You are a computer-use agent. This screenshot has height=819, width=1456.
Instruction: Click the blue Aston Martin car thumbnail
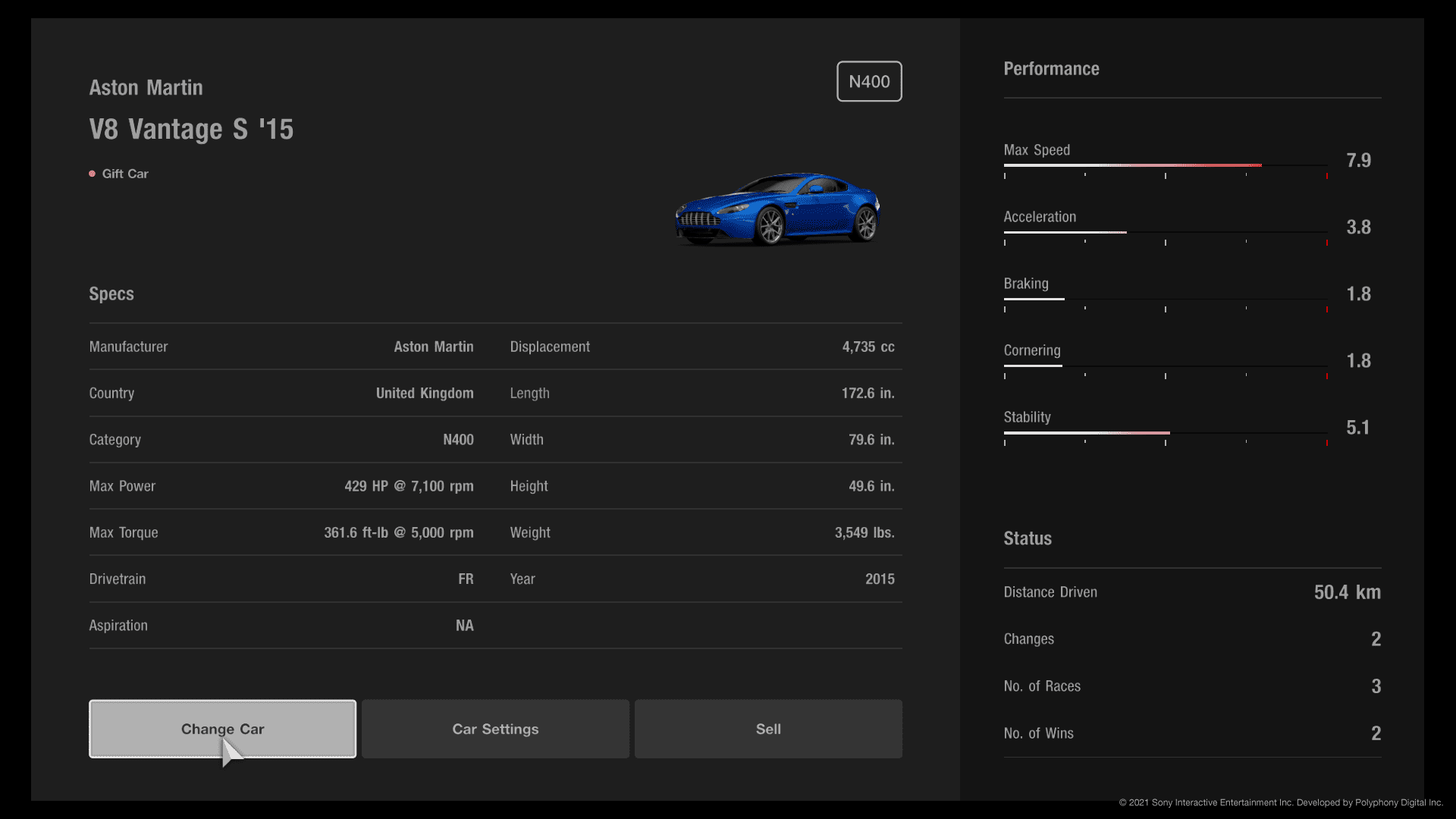tap(777, 209)
